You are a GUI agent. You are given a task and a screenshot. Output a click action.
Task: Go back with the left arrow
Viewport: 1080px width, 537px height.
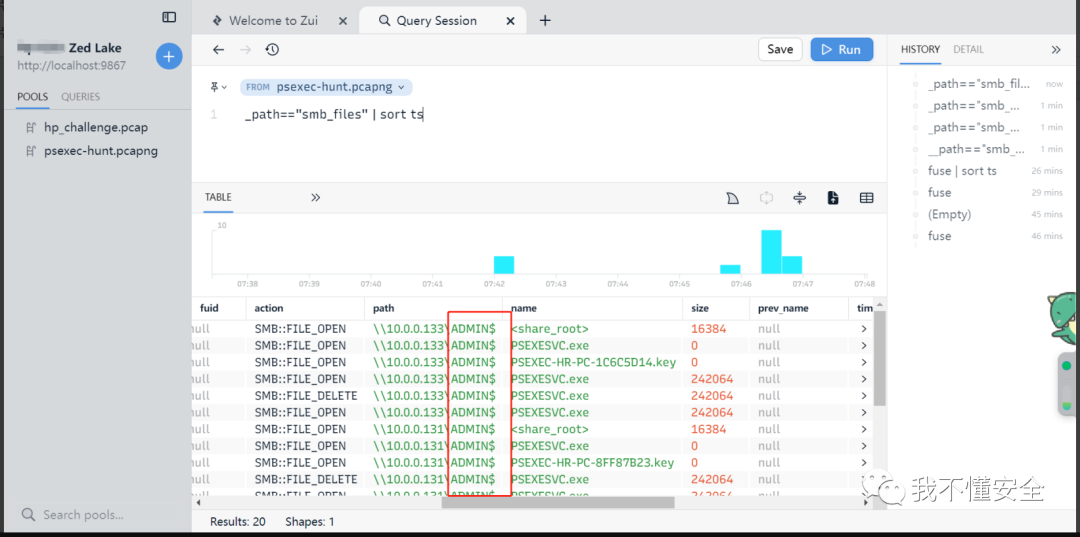click(x=218, y=50)
